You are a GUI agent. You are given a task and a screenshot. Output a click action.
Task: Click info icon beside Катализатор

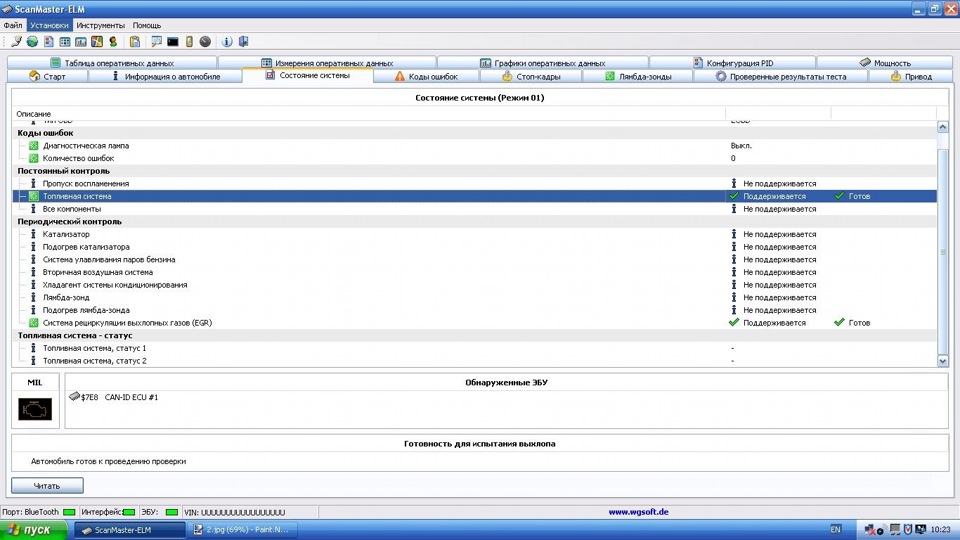click(34, 234)
